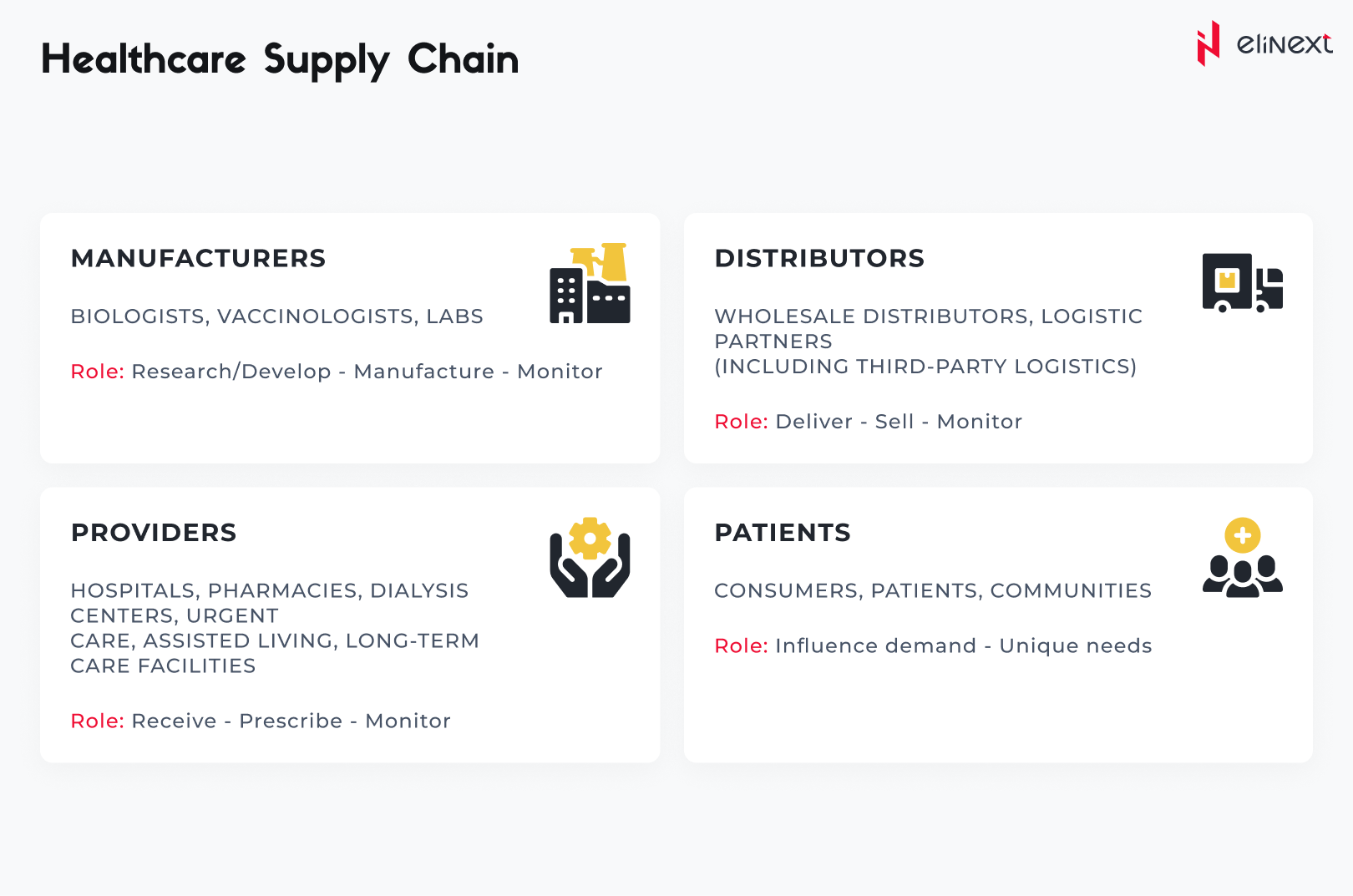Viewport: 1353px width, 896px height.
Task: Click the Influence demand - Unique needs role
Action: tap(963, 645)
